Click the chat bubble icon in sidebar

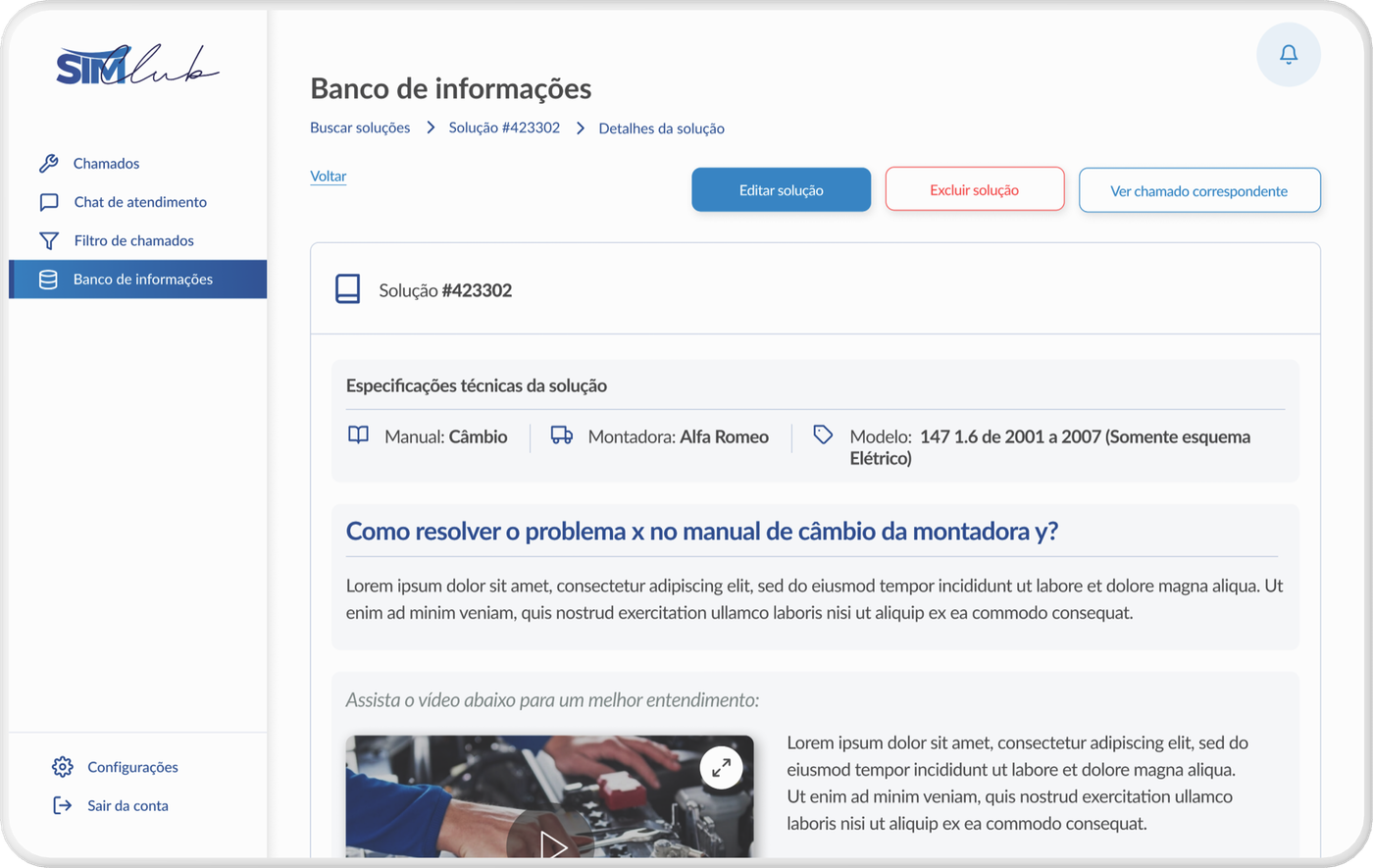click(49, 202)
